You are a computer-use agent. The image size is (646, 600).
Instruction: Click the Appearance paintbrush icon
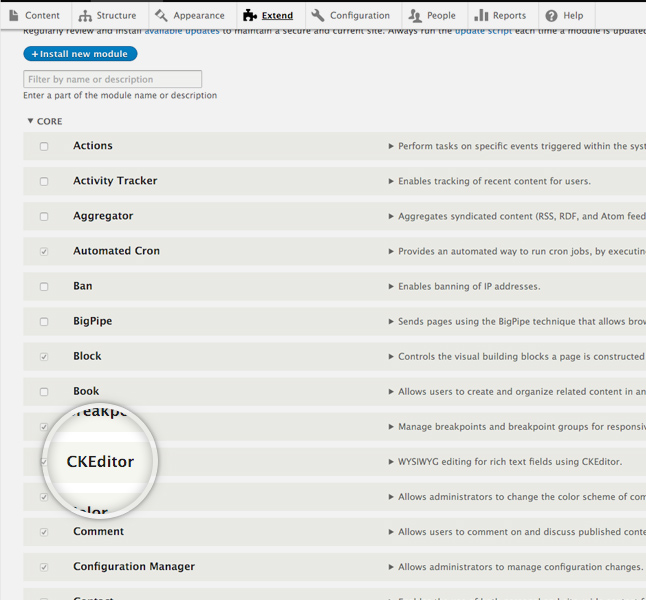(x=161, y=16)
